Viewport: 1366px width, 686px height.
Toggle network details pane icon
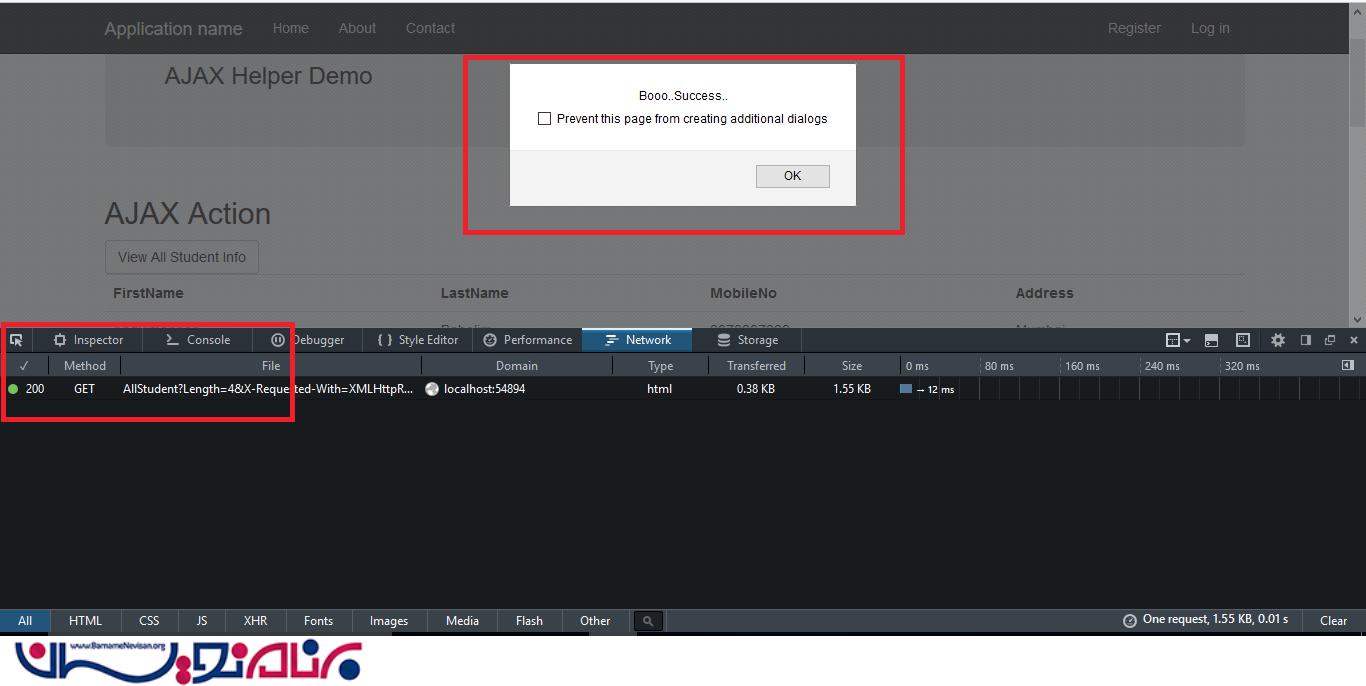click(x=1348, y=365)
